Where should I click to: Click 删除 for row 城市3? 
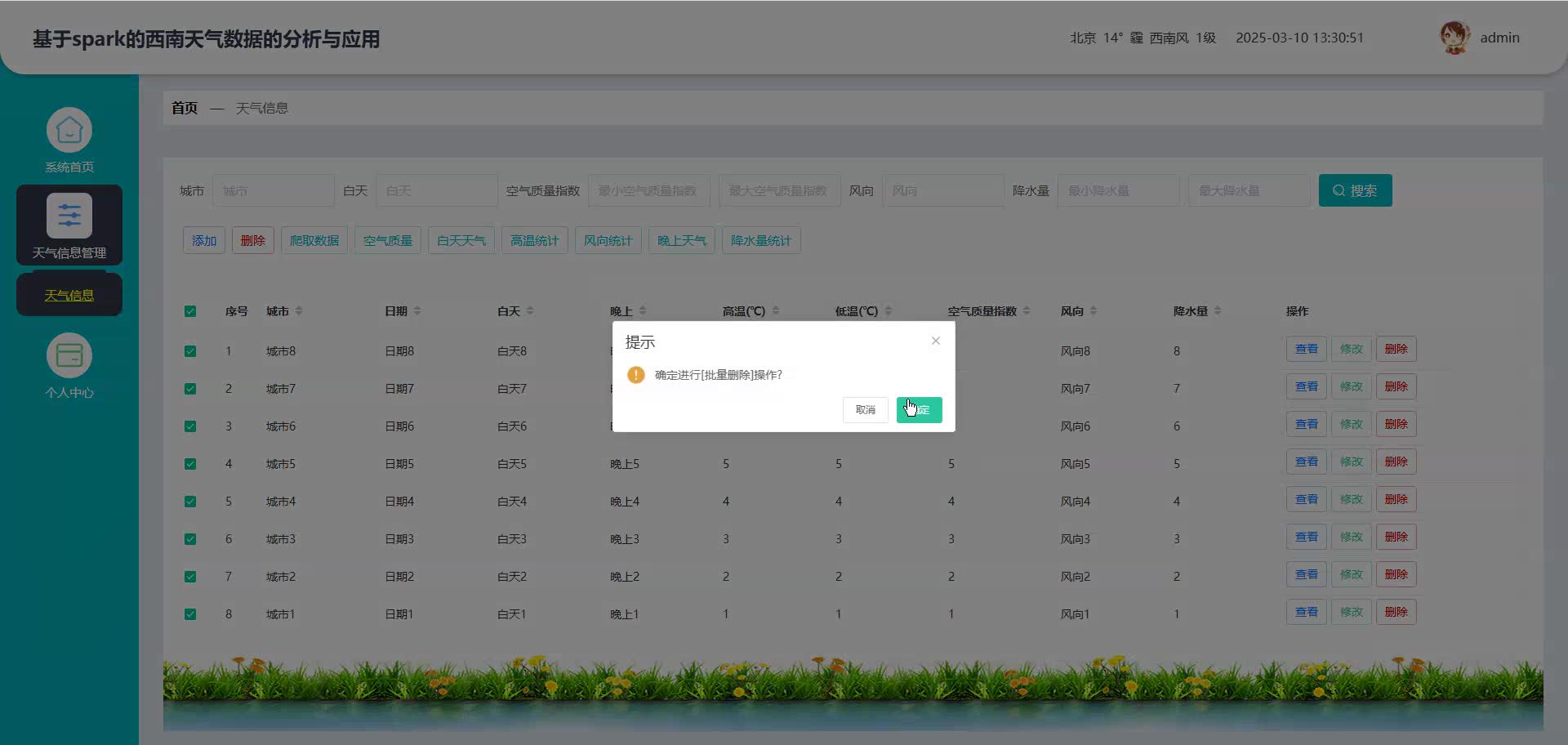(x=1396, y=537)
